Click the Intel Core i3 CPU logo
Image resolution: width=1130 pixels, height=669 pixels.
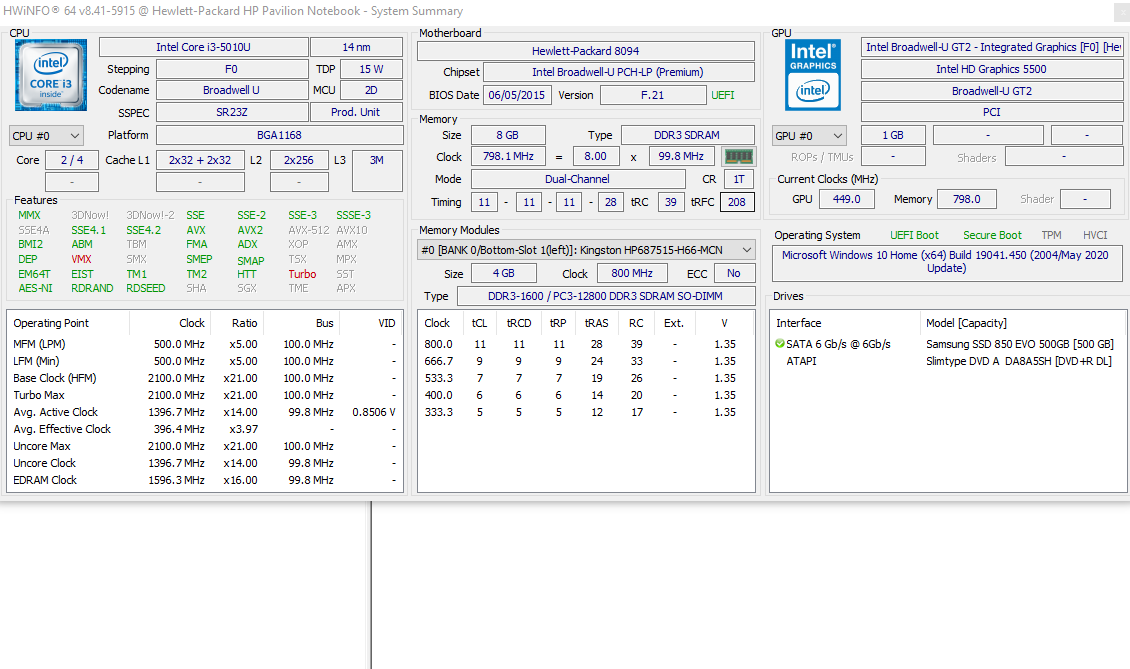coord(50,75)
